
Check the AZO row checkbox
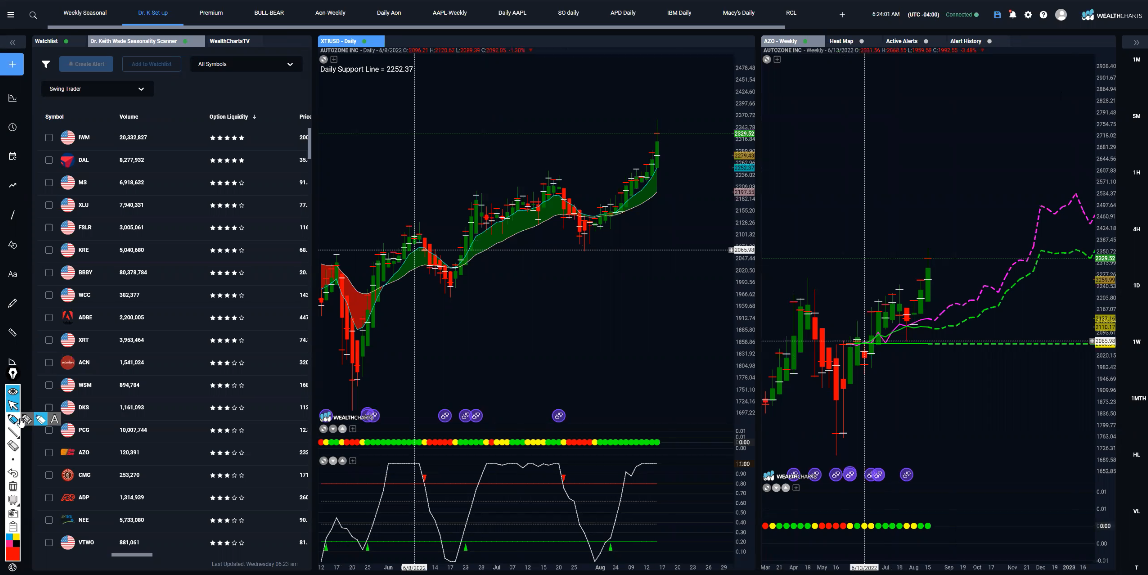point(49,453)
